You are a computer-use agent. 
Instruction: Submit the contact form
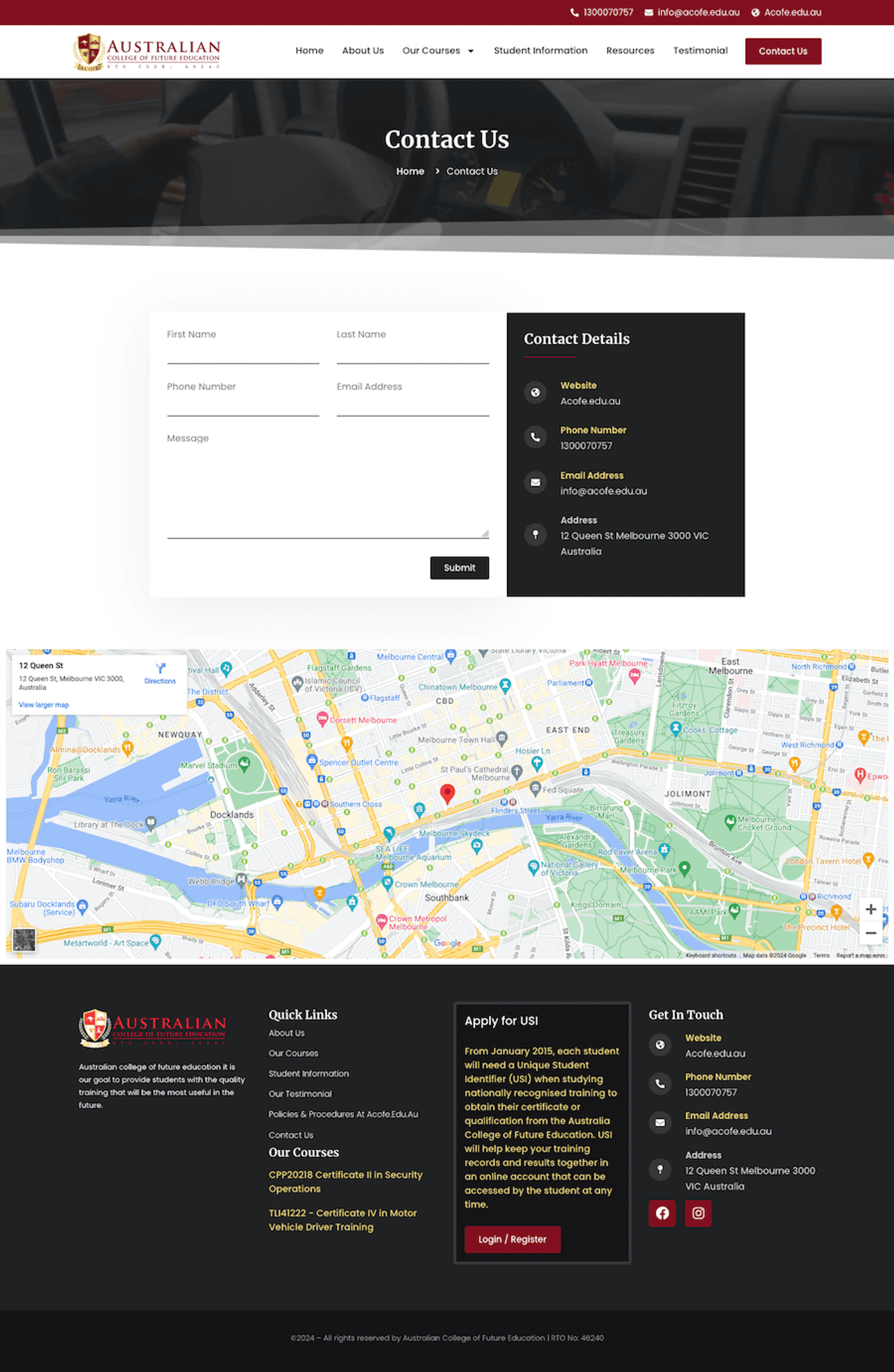point(460,568)
